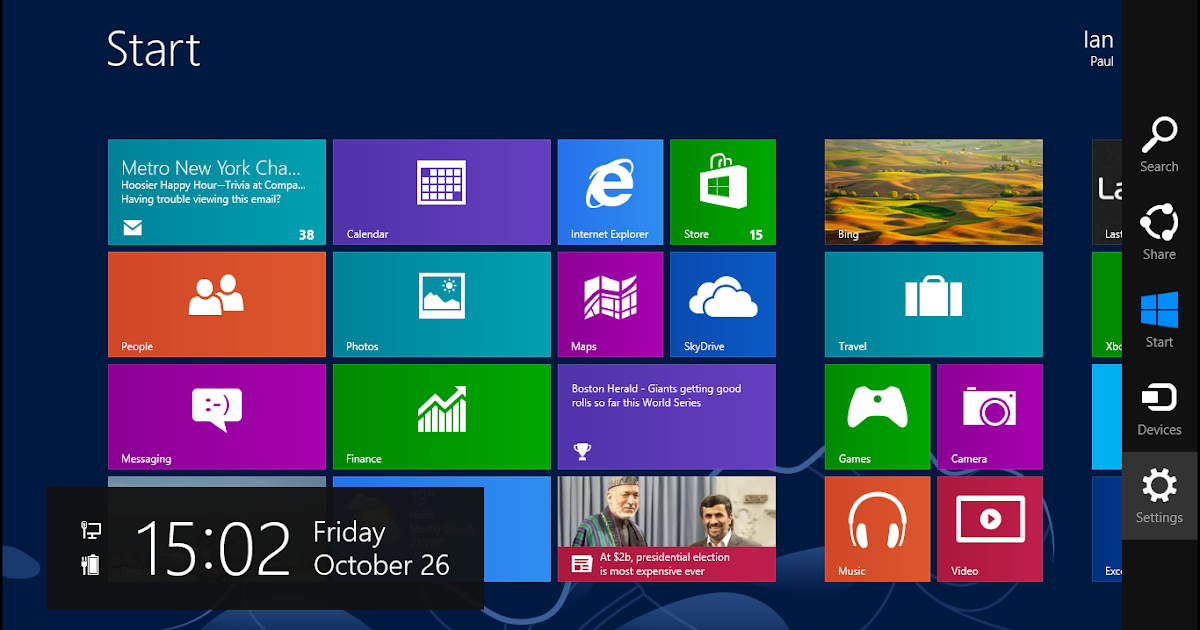Click the trophy icon on the Sports tile

pyautogui.click(x=581, y=451)
